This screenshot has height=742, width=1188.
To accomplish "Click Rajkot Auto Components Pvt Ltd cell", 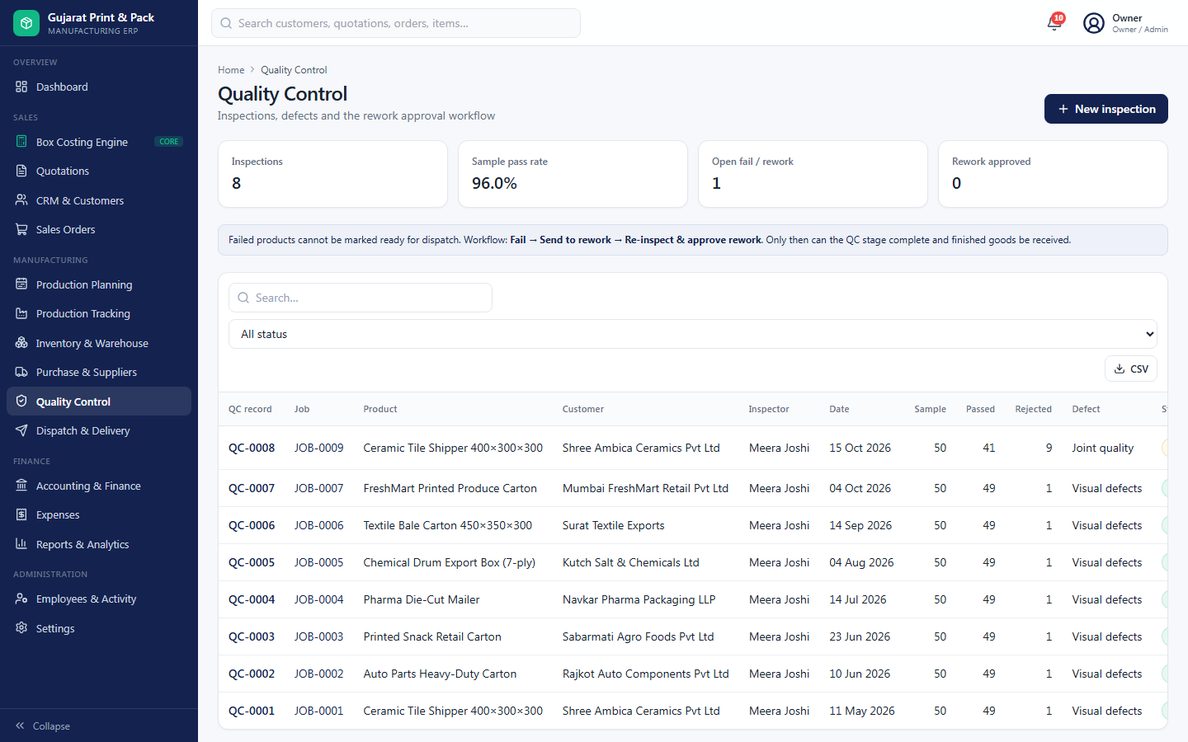I will 646,674.
